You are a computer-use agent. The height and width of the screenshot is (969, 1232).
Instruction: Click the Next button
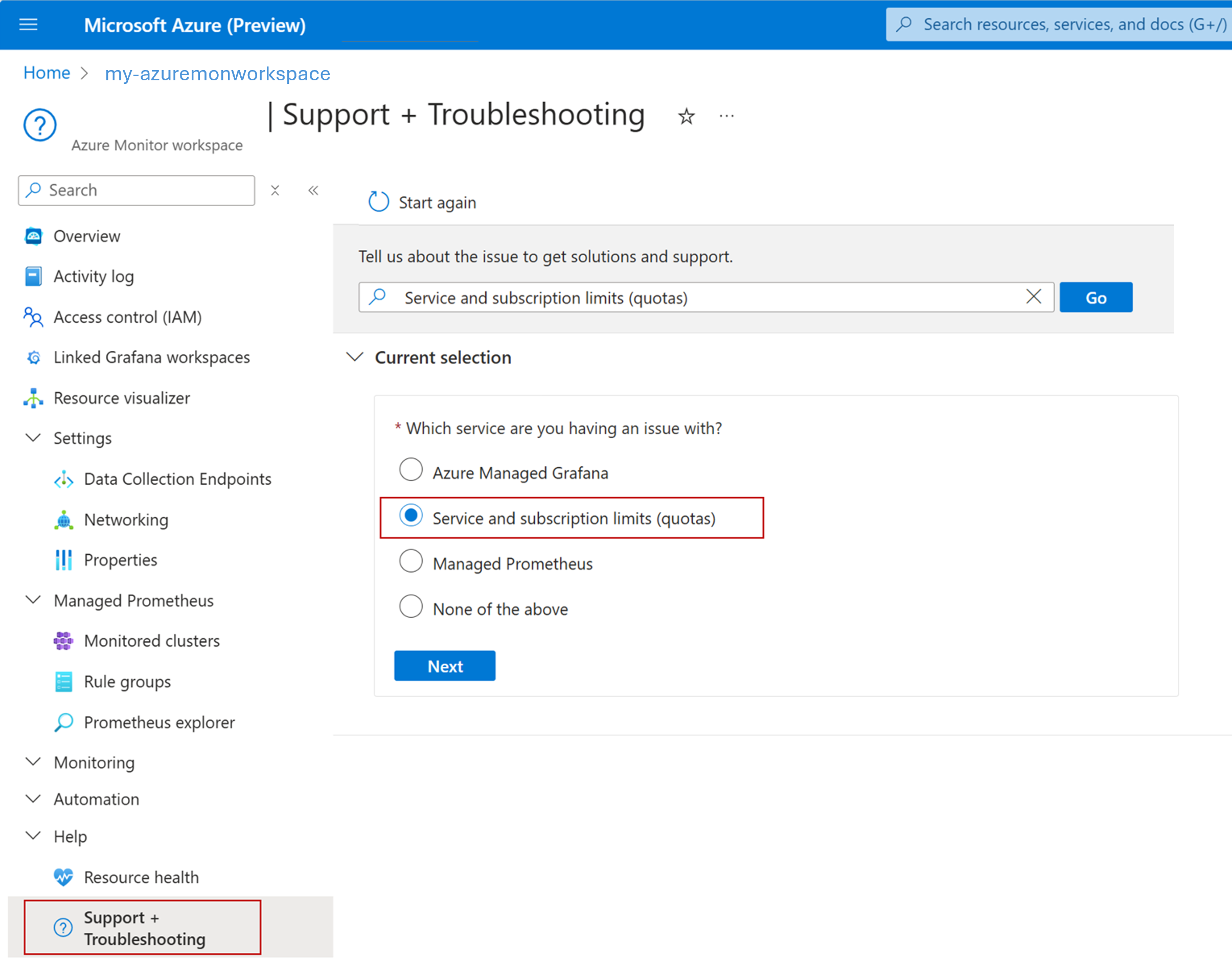tap(445, 666)
